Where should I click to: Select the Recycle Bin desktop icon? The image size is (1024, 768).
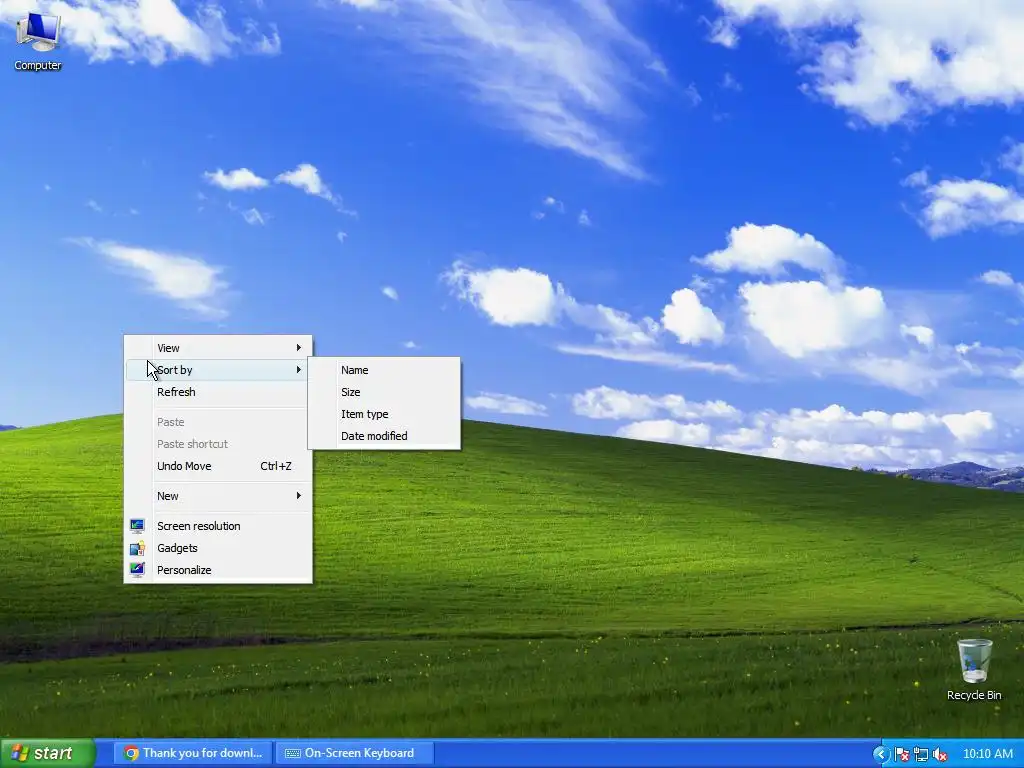click(x=974, y=670)
